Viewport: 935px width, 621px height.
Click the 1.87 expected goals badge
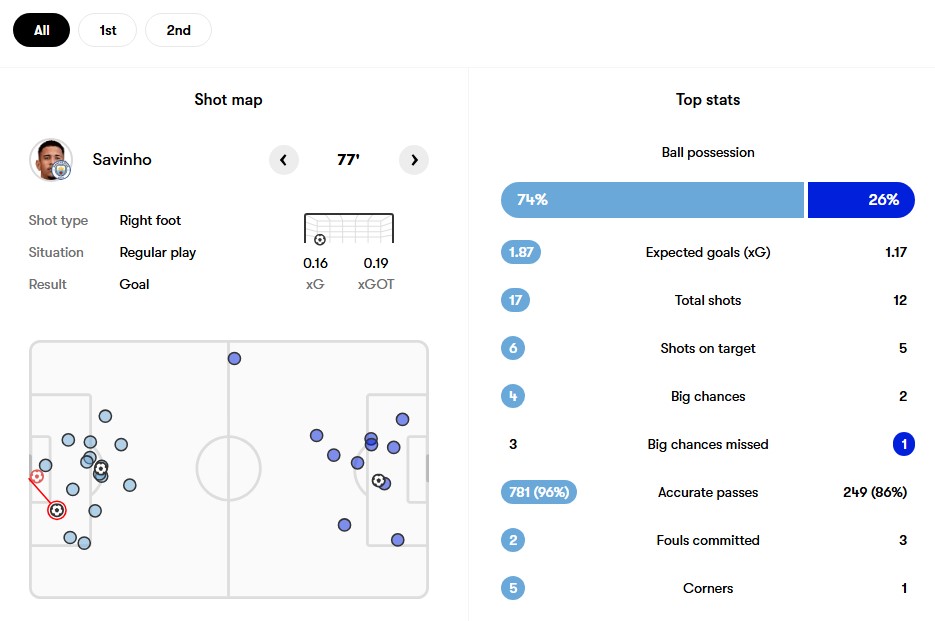521,252
